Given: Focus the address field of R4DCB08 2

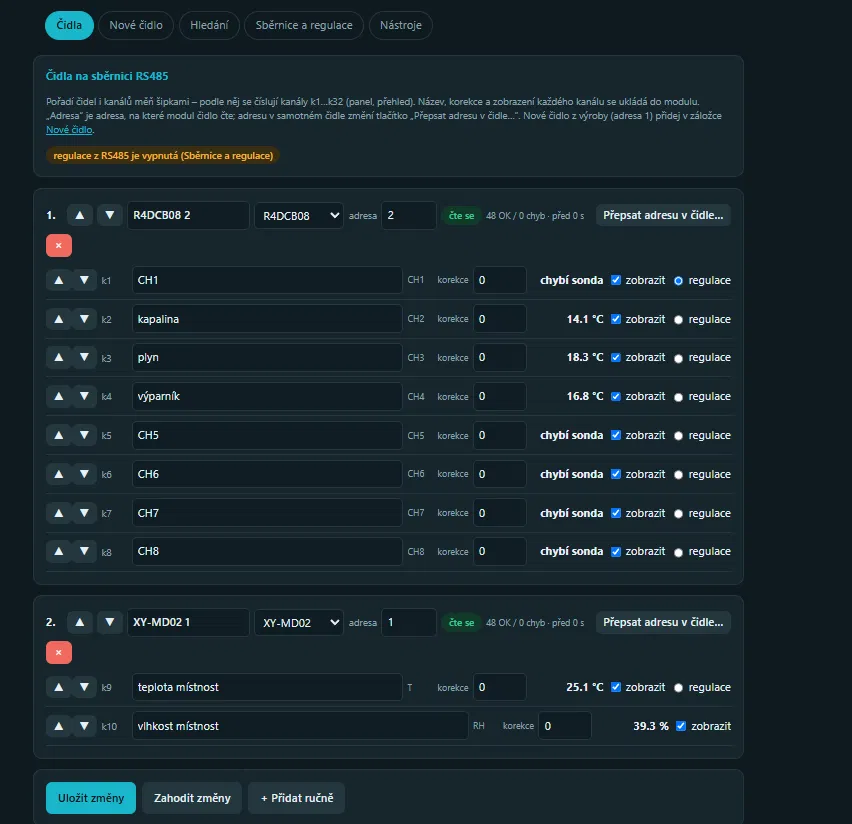Looking at the screenshot, I should (x=409, y=215).
